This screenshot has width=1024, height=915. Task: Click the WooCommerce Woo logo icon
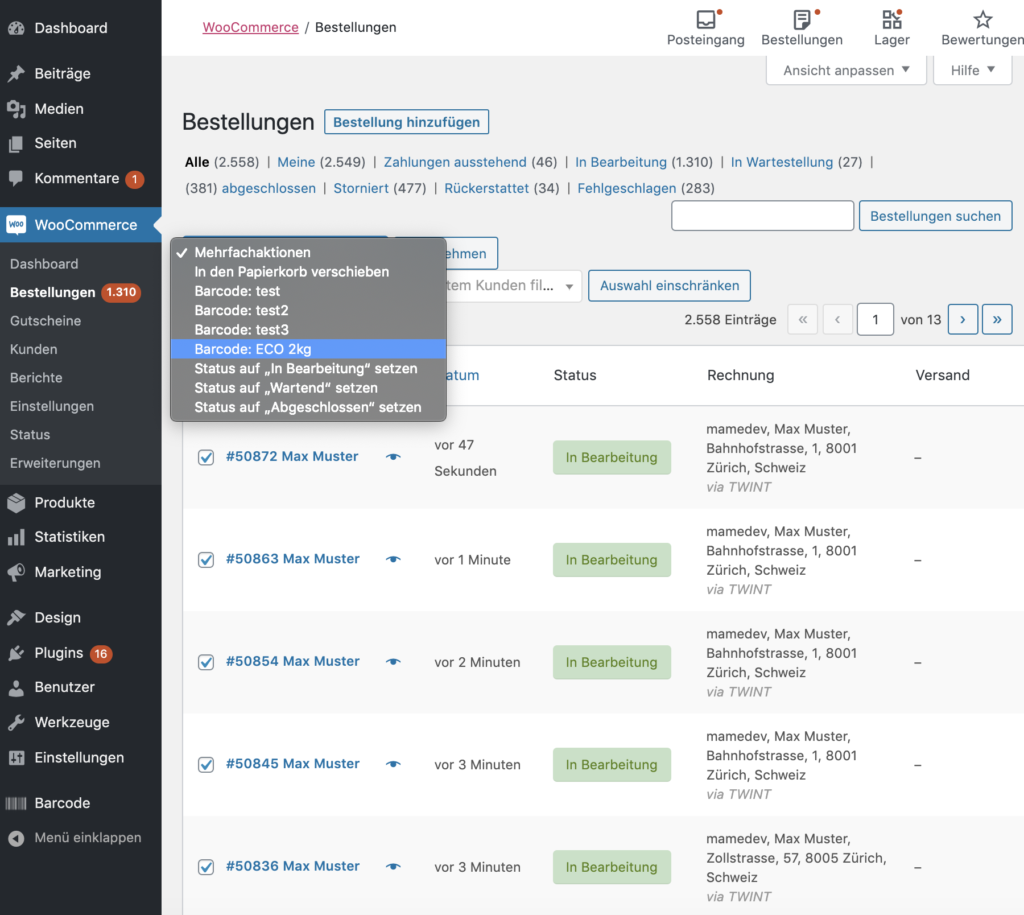(16, 225)
